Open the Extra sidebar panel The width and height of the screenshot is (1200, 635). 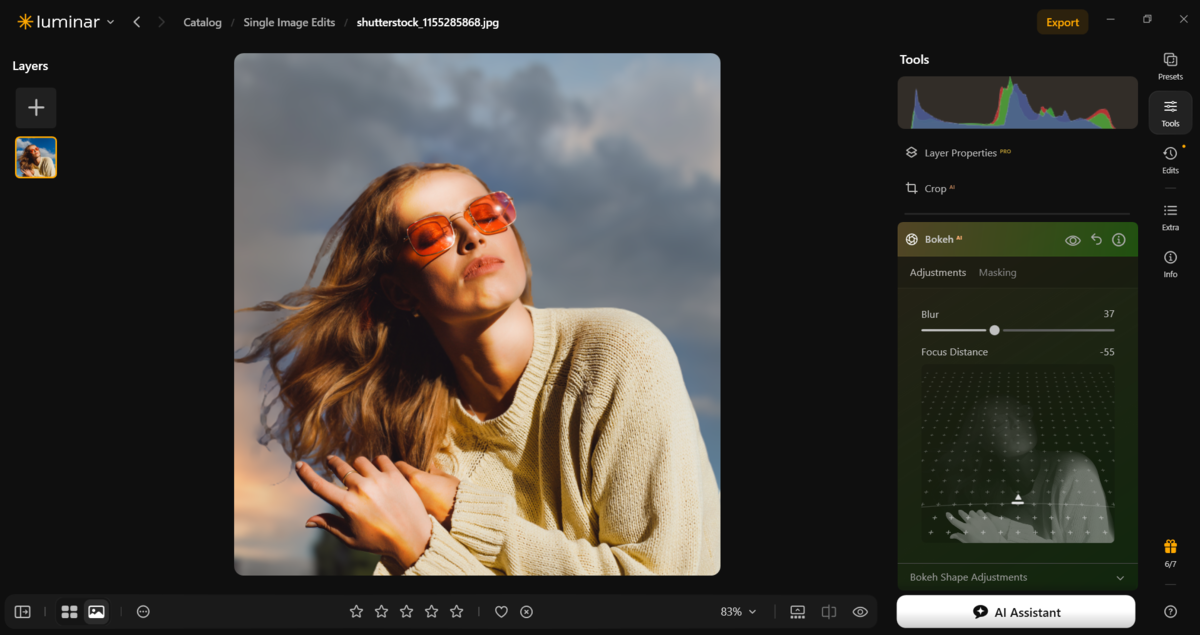point(1170,216)
